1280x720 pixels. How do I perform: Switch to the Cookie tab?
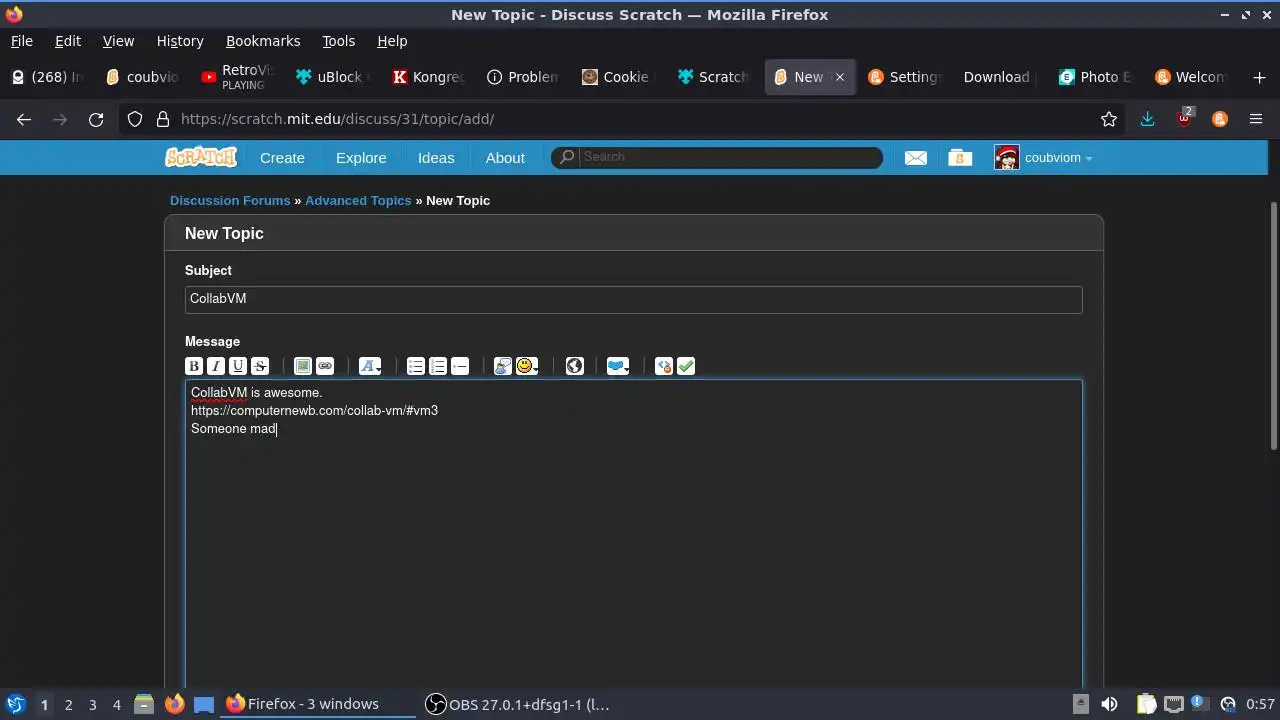click(x=617, y=77)
